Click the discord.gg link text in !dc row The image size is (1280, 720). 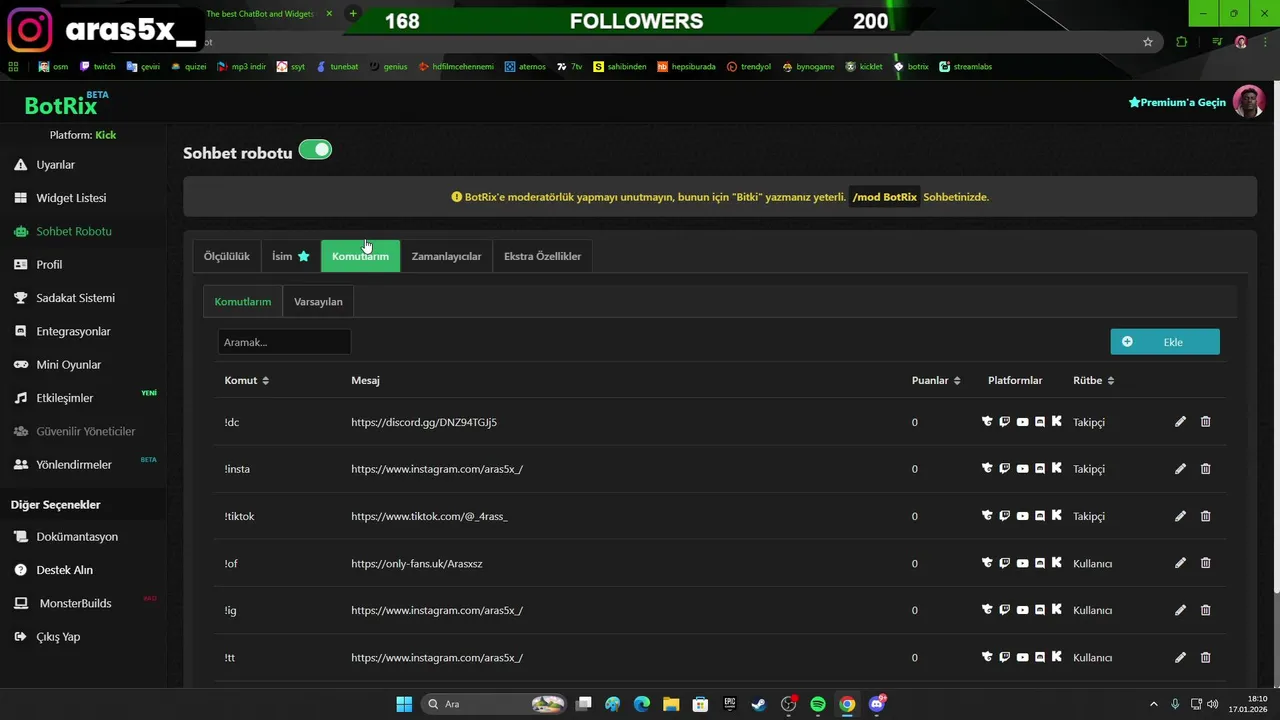coord(424,422)
